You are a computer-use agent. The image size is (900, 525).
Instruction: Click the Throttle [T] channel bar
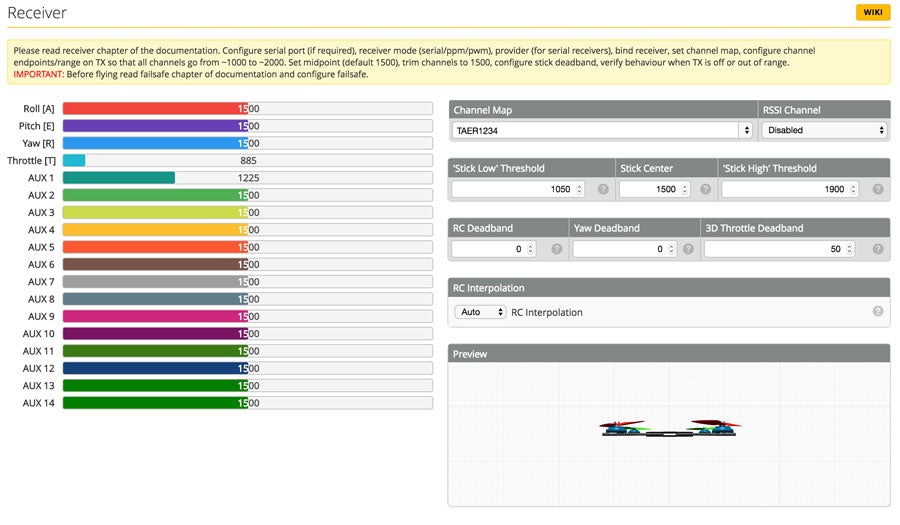[x=247, y=160]
